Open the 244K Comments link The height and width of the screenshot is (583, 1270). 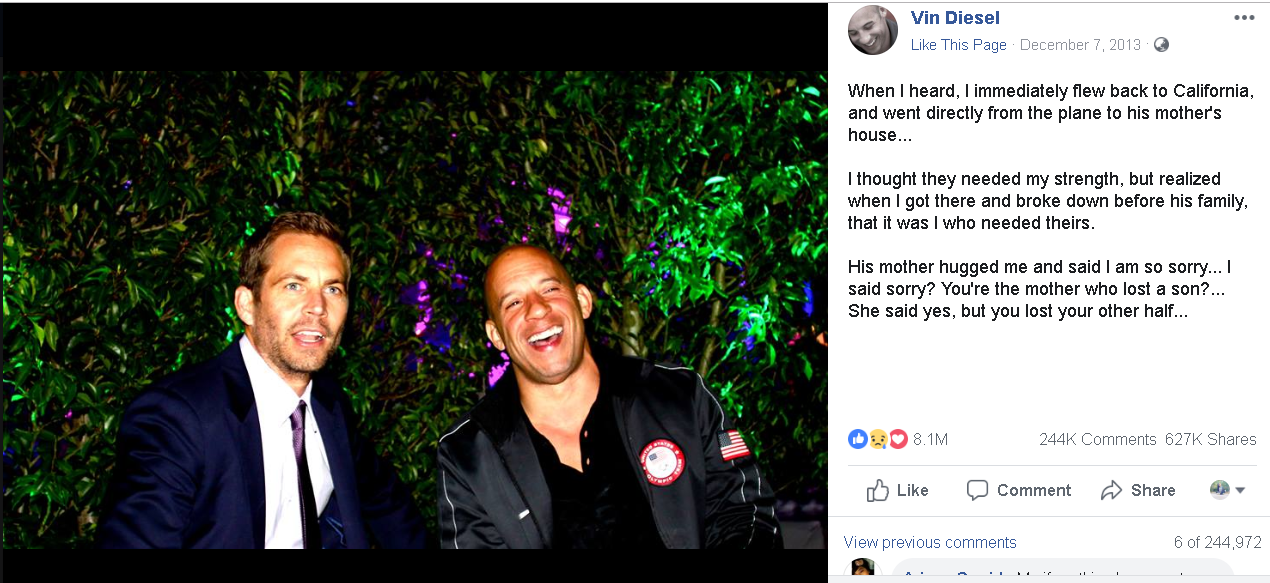point(1097,439)
